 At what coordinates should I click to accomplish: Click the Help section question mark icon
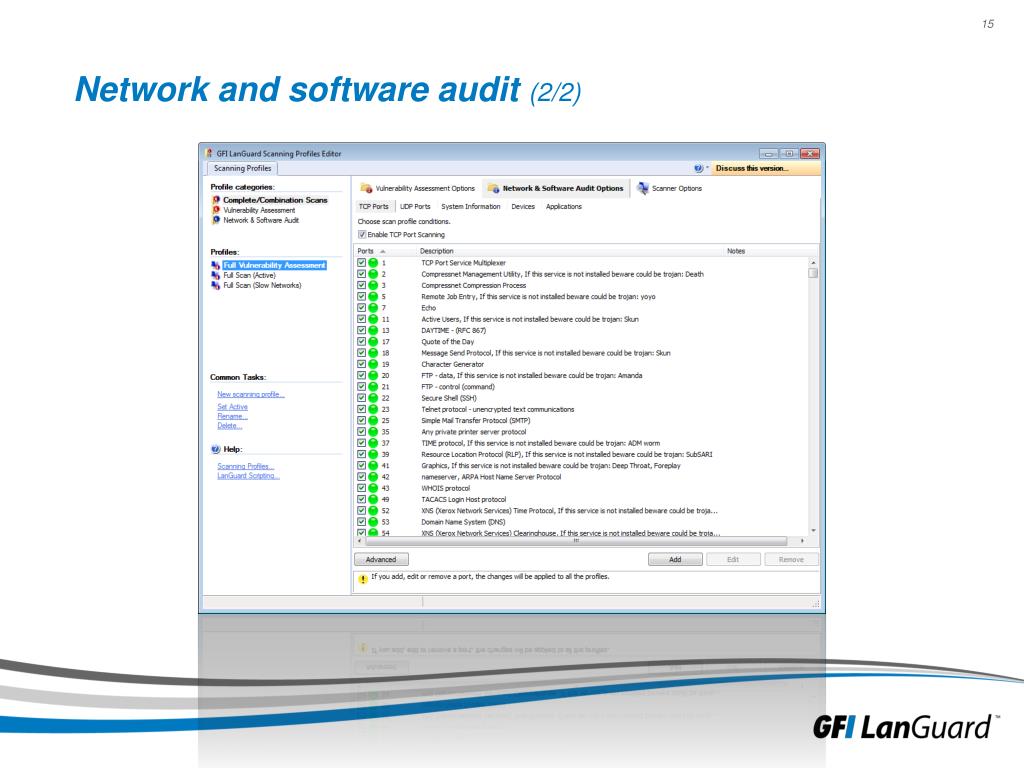pyautogui.click(x=216, y=449)
